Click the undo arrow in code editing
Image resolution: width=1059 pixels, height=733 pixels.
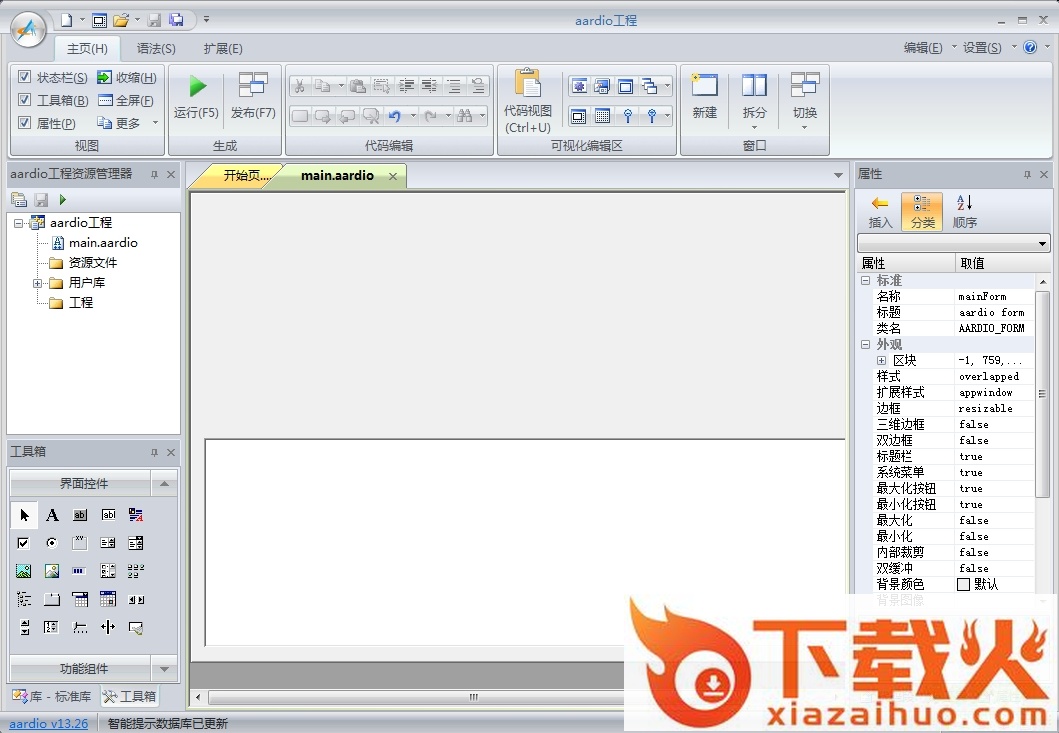click(x=394, y=116)
